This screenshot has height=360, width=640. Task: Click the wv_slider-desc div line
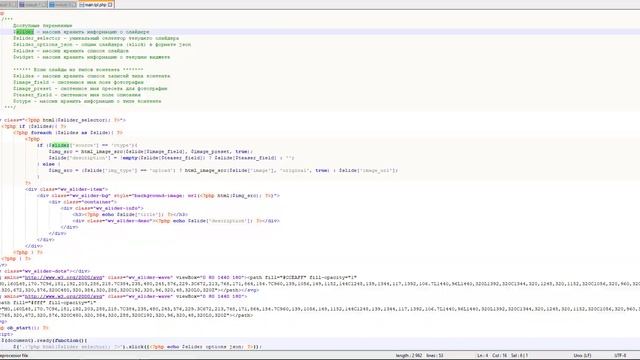coord(176,221)
